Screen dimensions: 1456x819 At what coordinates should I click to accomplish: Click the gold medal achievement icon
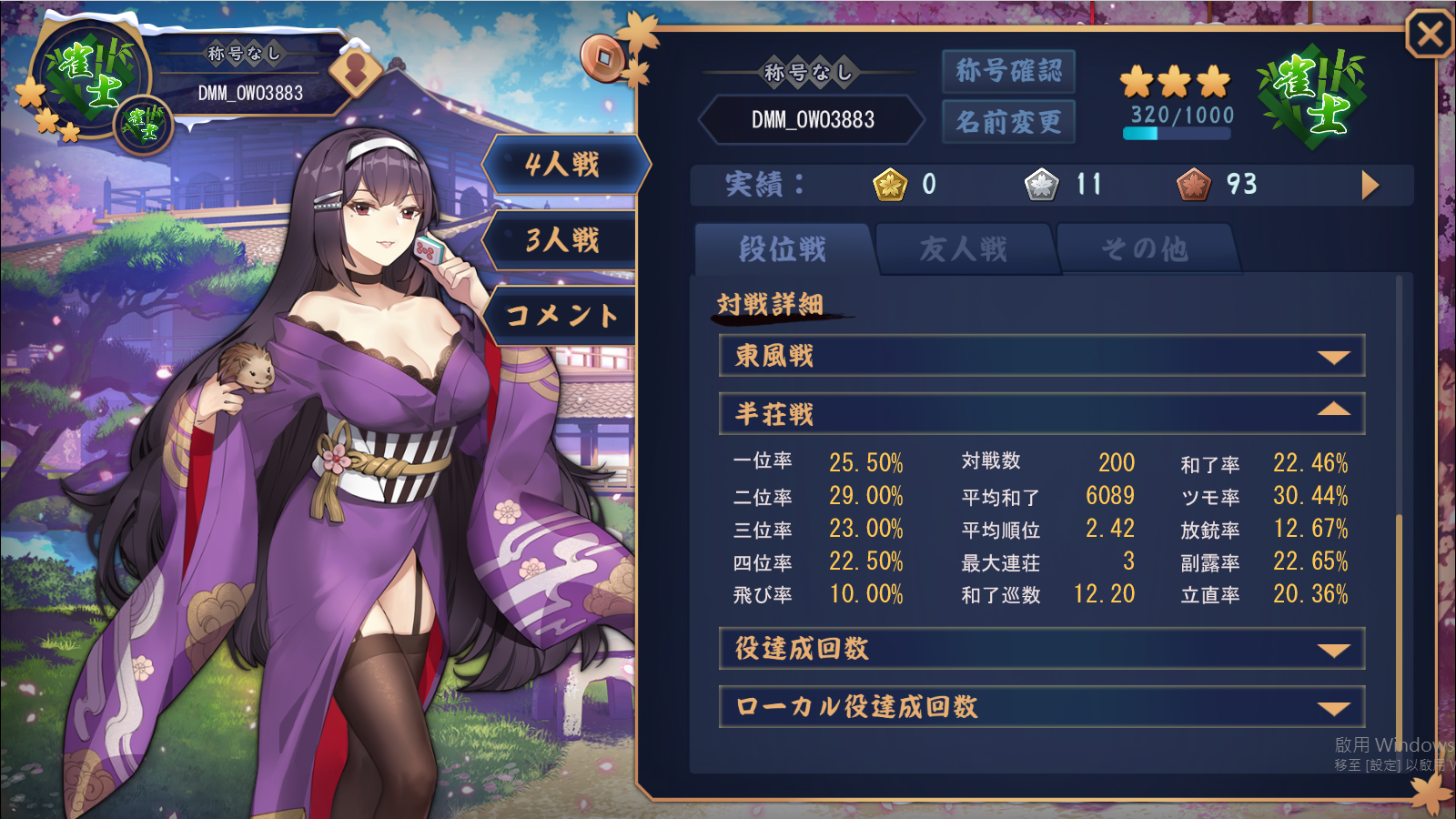[x=890, y=185]
